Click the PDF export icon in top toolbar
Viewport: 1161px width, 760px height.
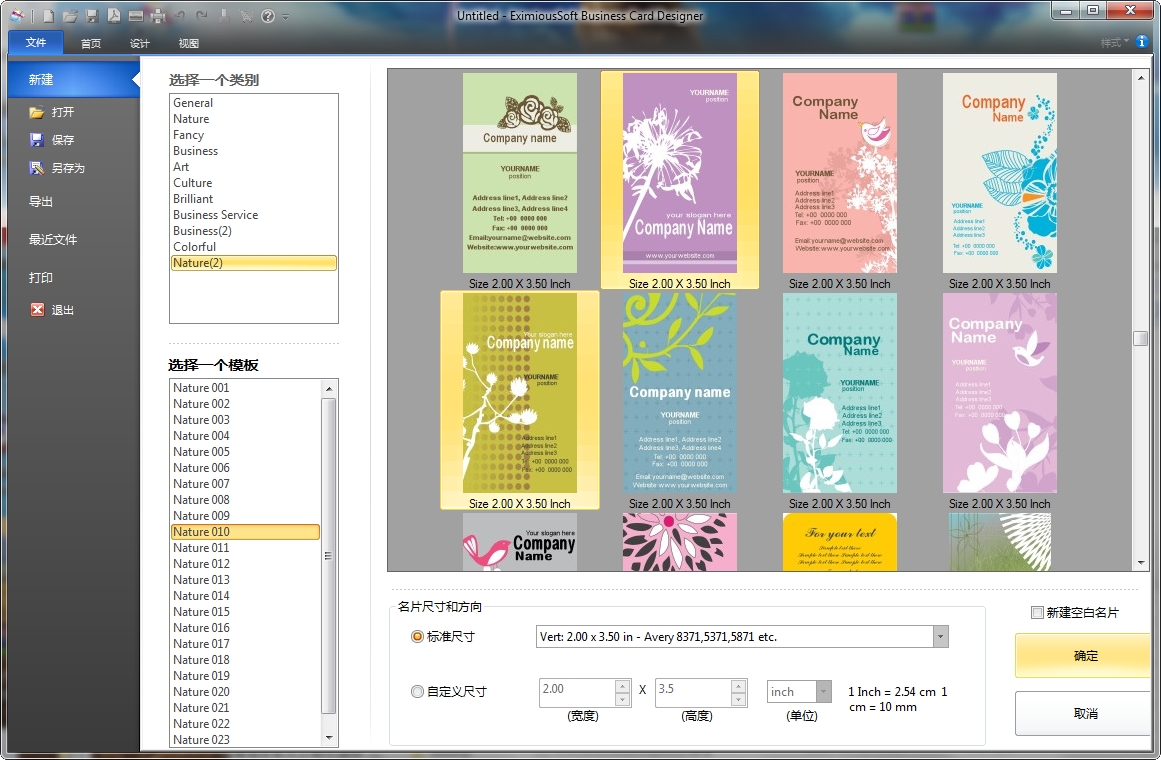tap(114, 16)
